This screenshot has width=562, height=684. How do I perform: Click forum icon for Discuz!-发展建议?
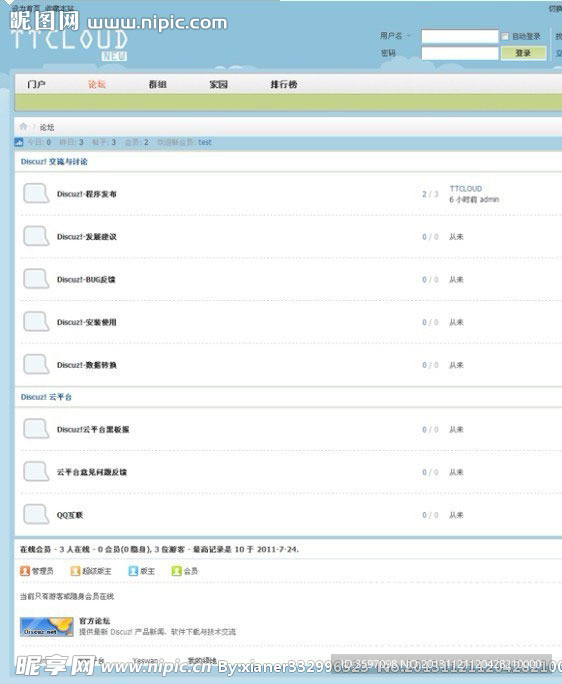coord(36,236)
